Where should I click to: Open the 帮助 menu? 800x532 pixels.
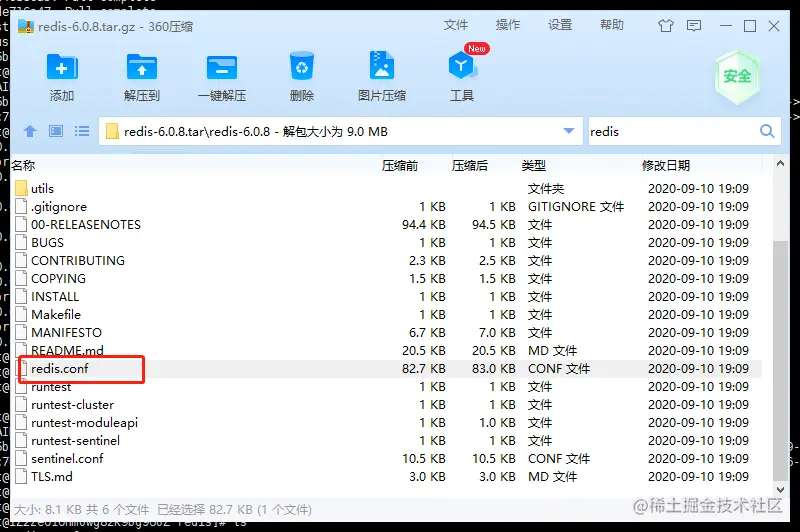[x=612, y=25]
